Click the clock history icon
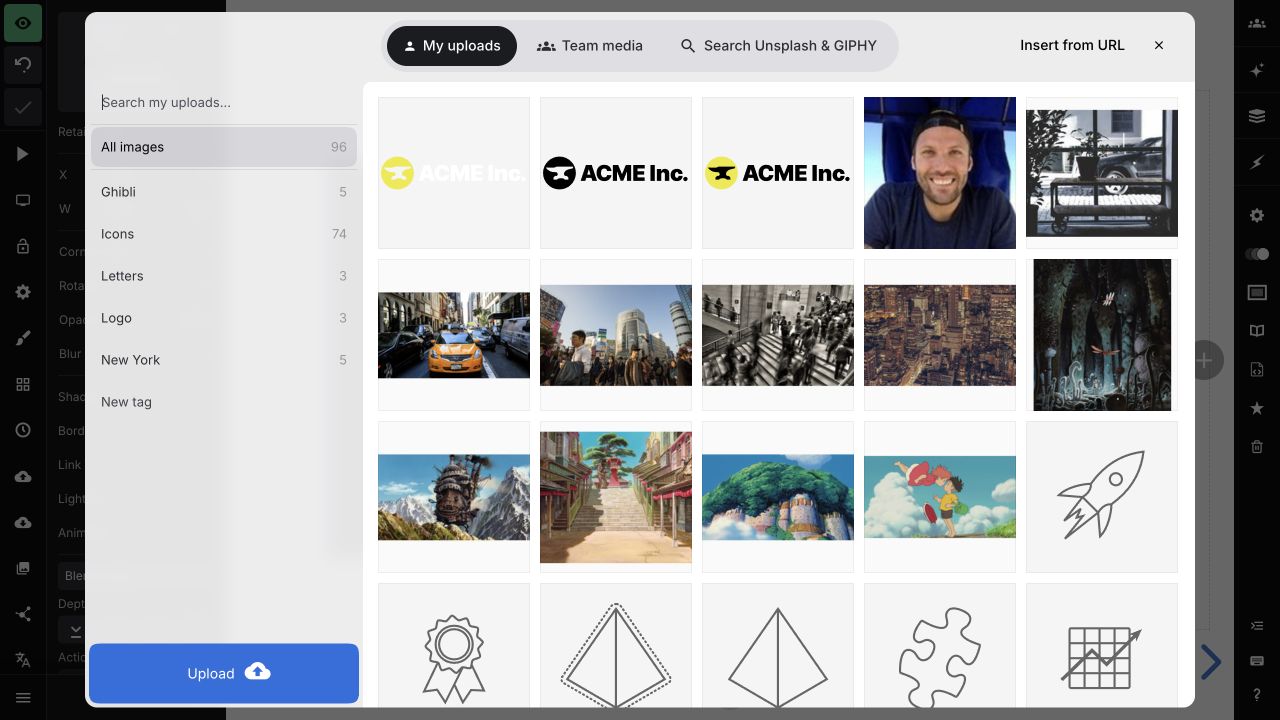The height and width of the screenshot is (720, 1280). coord(23,430)
